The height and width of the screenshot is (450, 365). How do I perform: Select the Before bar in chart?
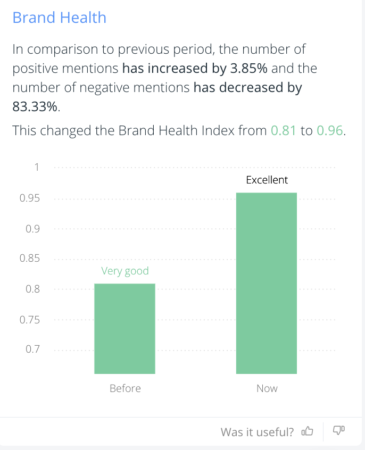pyautogui.click(x=125, y=329)
